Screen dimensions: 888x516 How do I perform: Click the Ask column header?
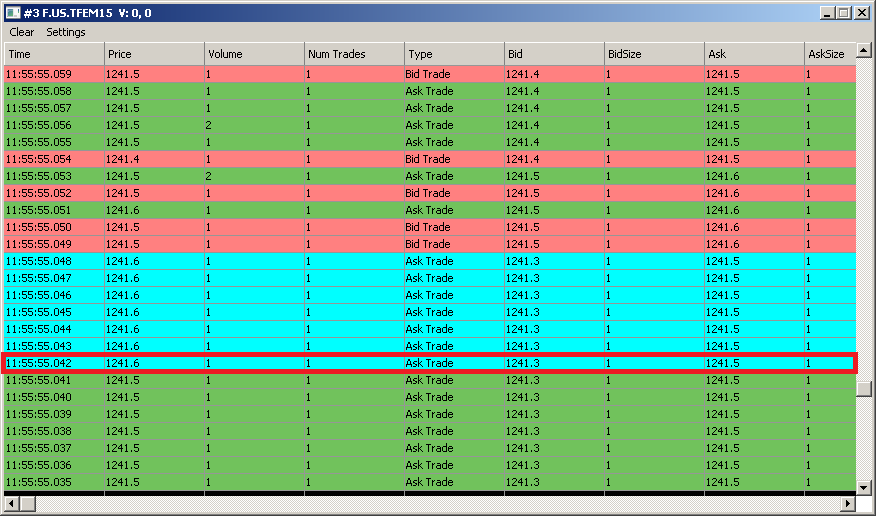(x=754, y=54)
